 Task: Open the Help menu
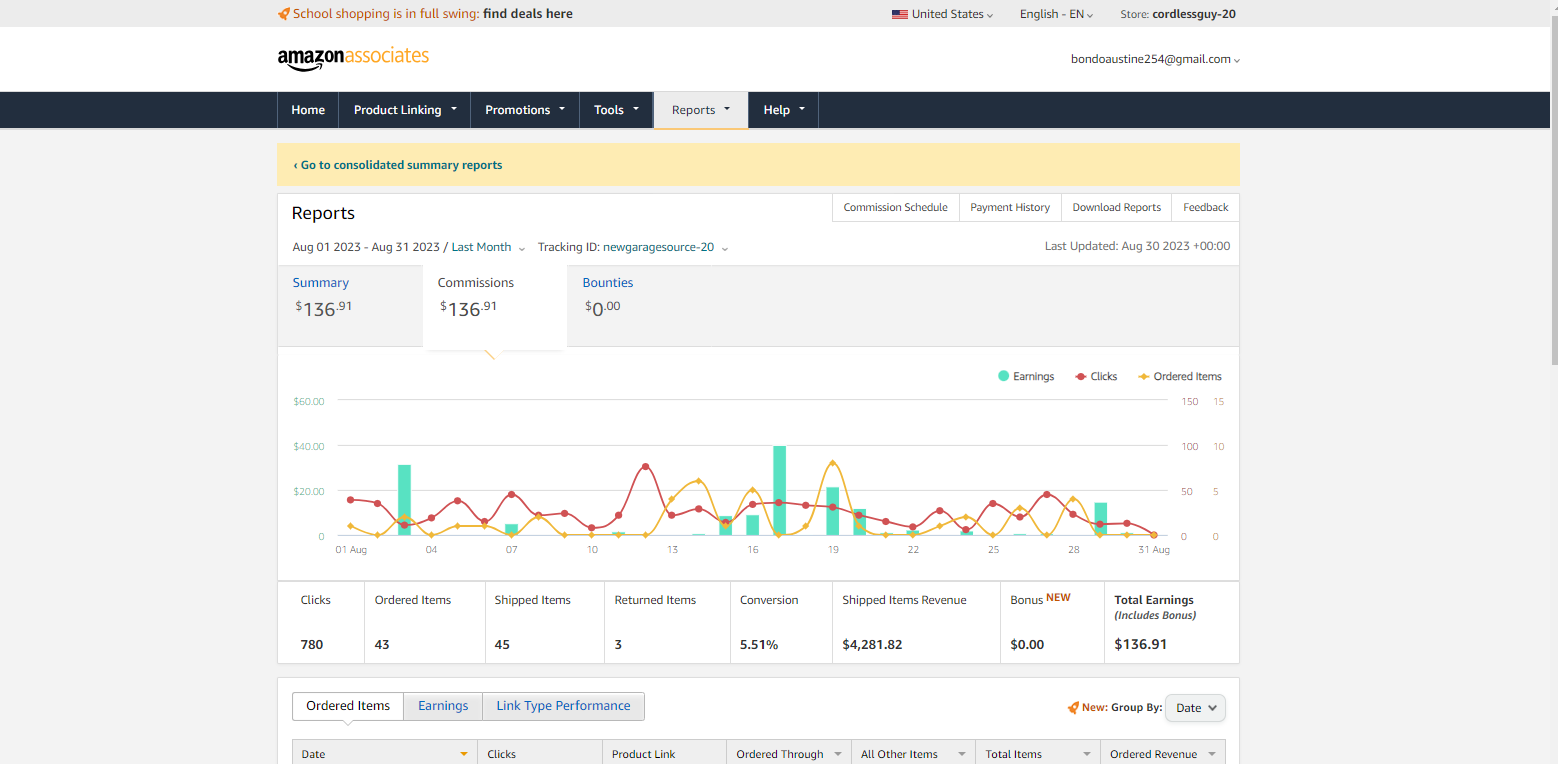783,110
